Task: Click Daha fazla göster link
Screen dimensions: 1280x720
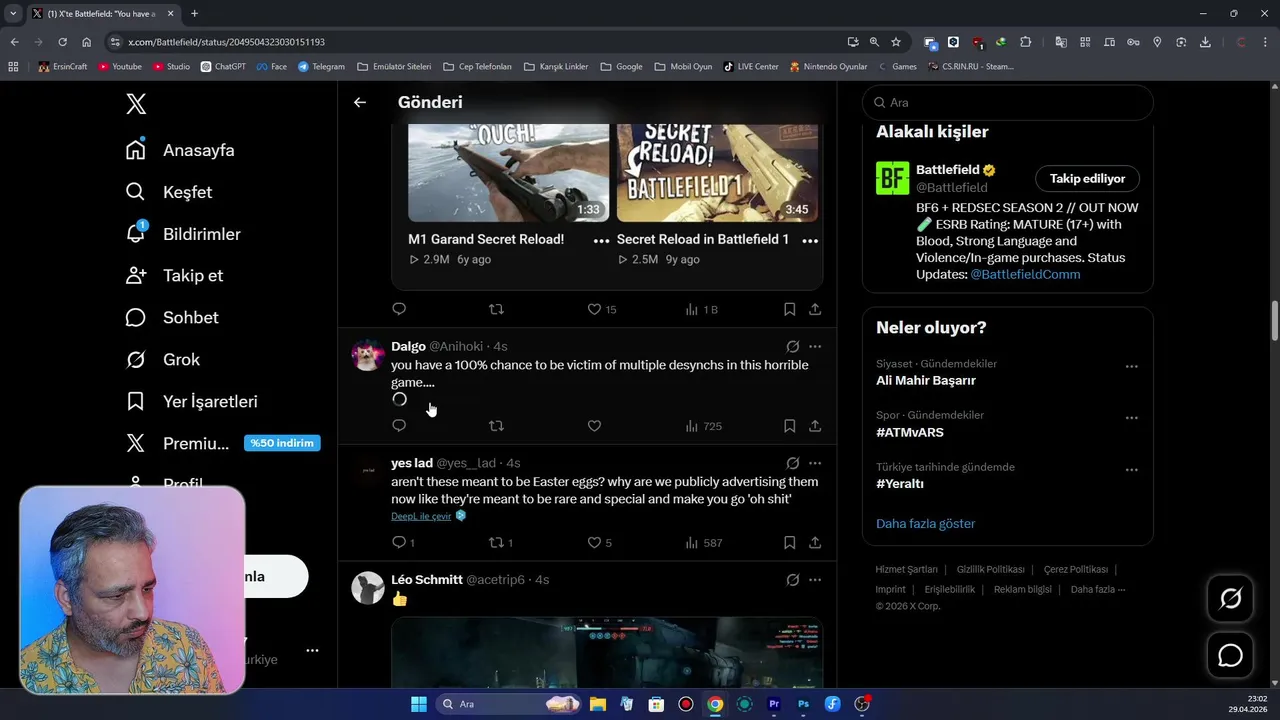Action: point(925,524)
